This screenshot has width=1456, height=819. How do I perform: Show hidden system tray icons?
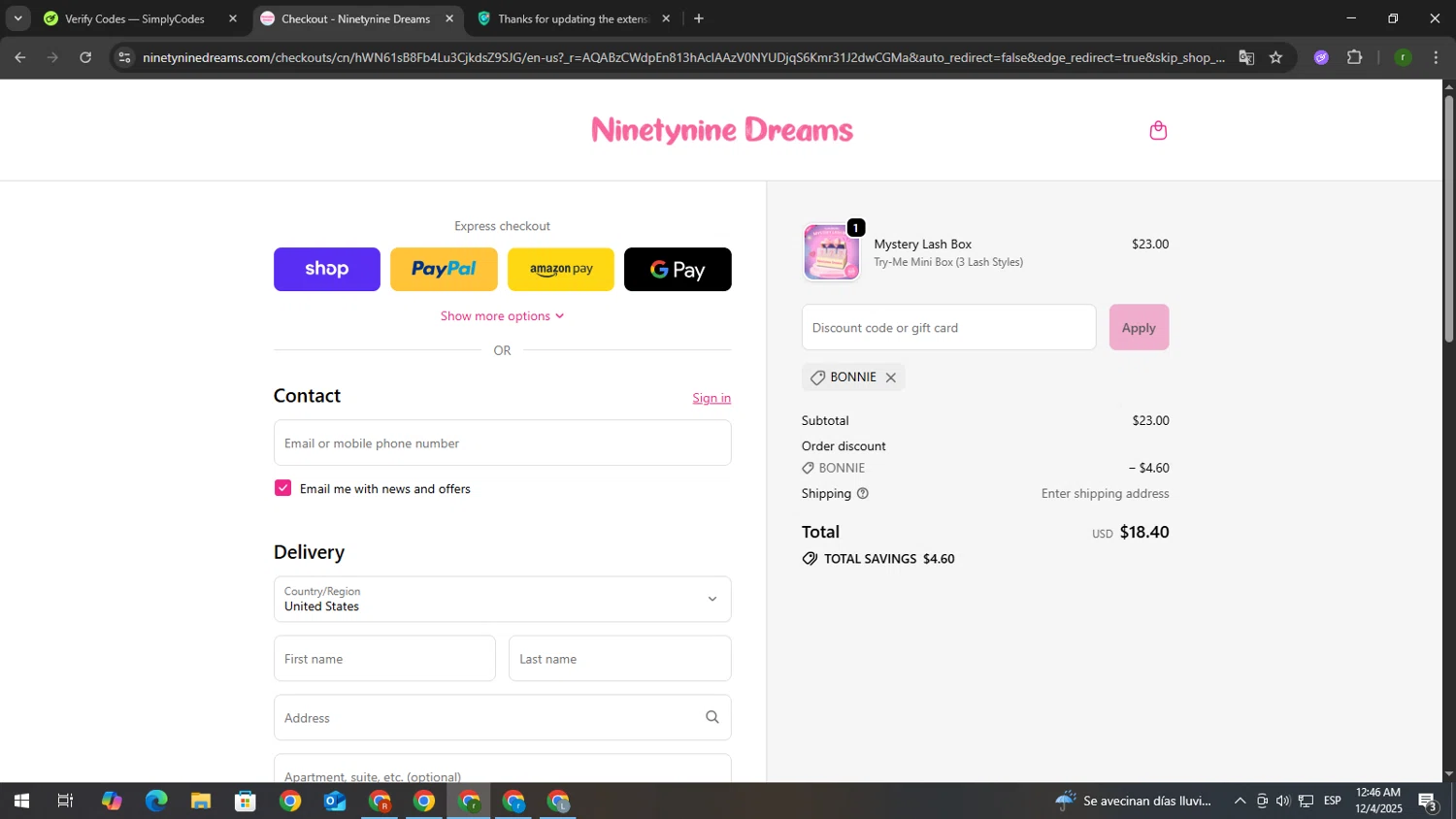point(1240,802)
